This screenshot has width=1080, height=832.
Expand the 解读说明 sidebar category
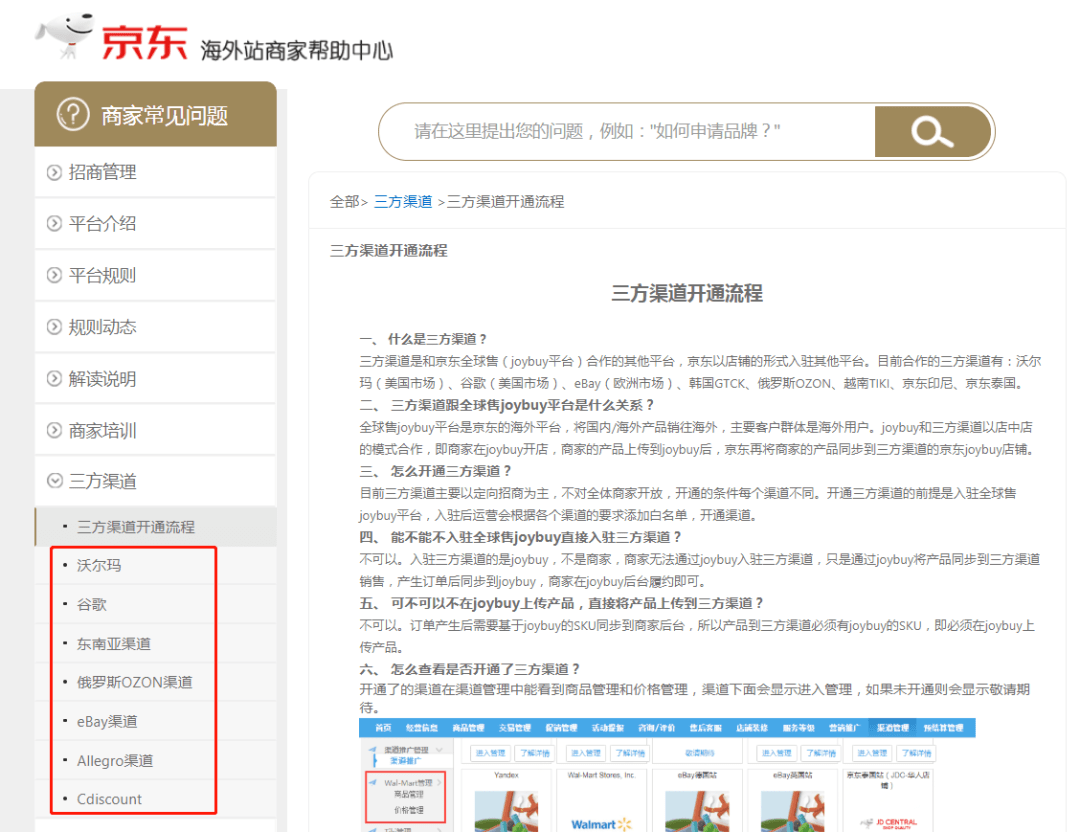pos(156,379)
